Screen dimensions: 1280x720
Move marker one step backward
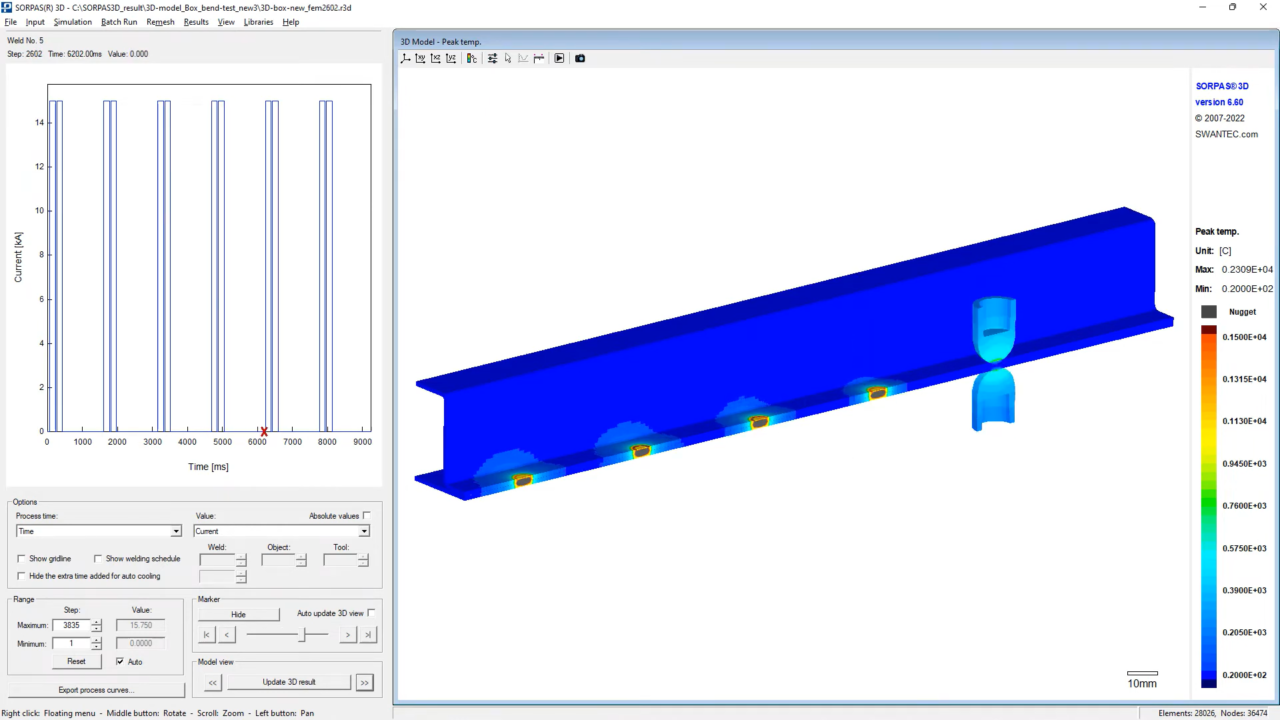tap(227, 635)
